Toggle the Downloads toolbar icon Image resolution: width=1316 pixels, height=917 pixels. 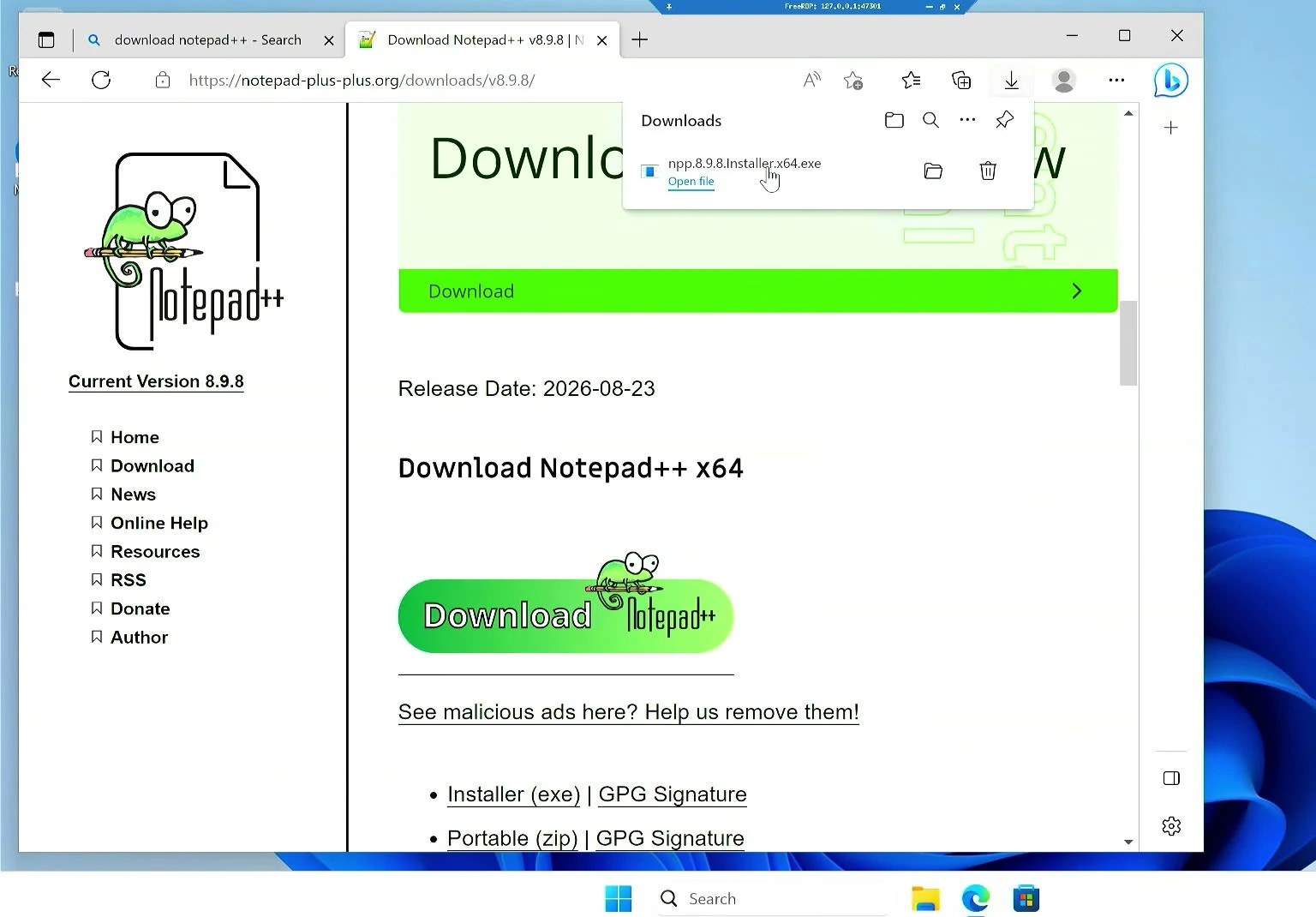pyautogui.click(x=1011, y=80)
